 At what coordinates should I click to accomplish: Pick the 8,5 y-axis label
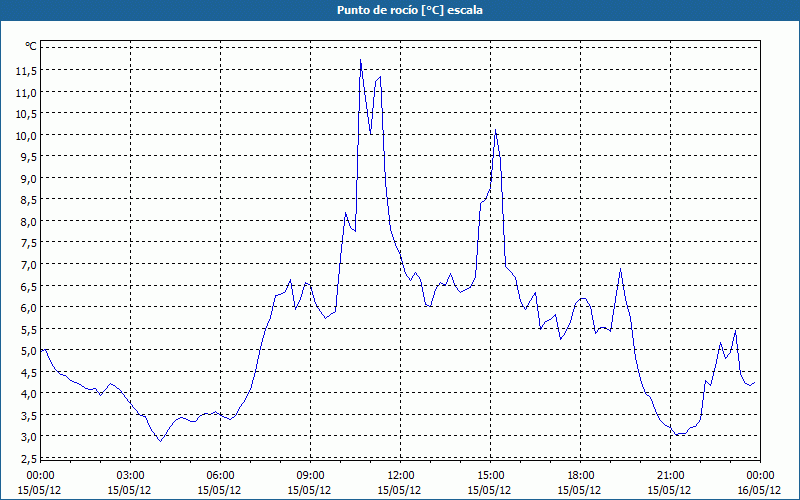[x=29, y=200]
